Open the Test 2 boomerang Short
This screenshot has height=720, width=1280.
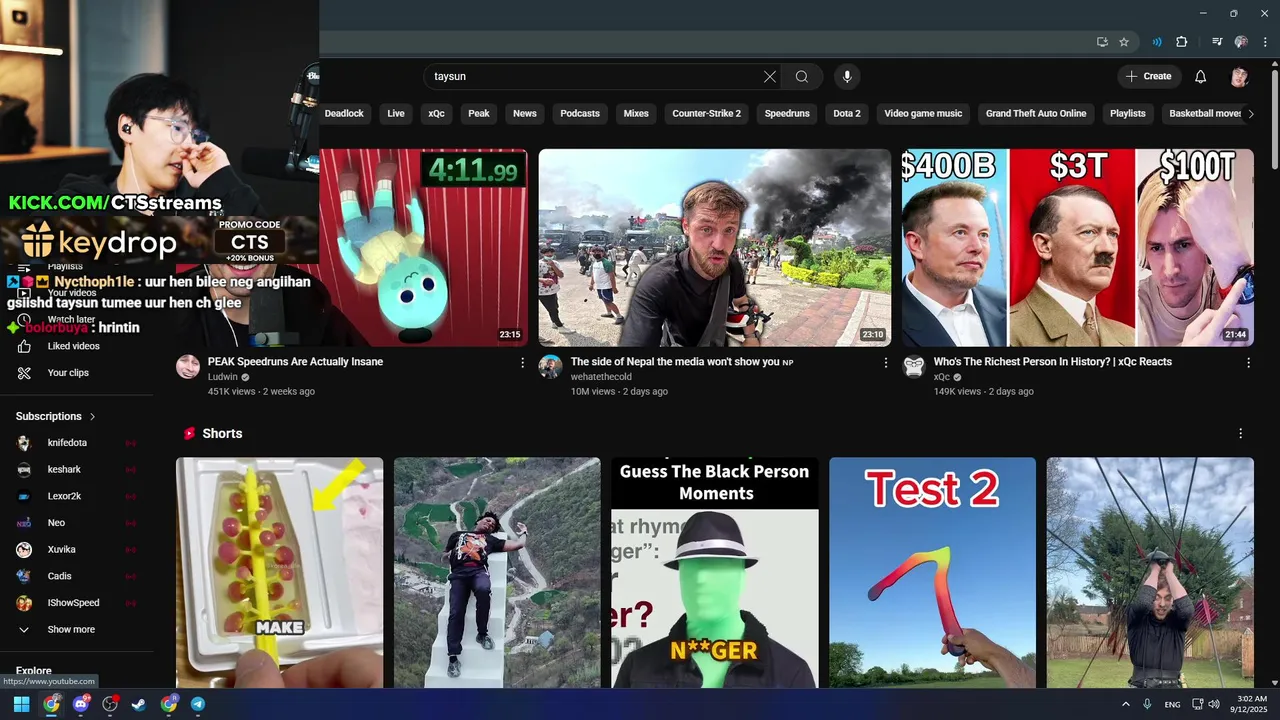pyautogui.click(x=932, y=572)
